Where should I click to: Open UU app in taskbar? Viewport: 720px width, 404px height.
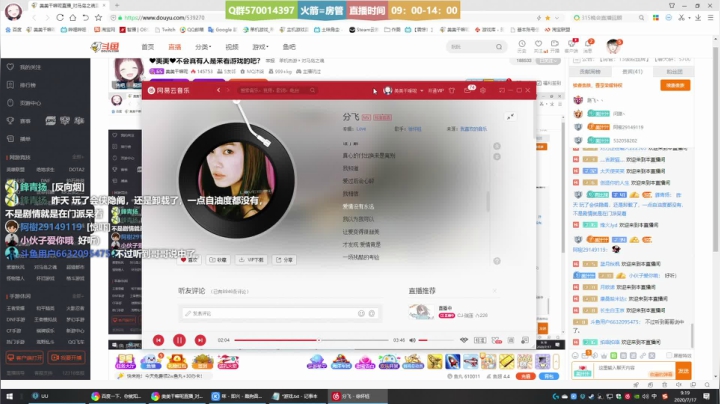coord(40,396)
